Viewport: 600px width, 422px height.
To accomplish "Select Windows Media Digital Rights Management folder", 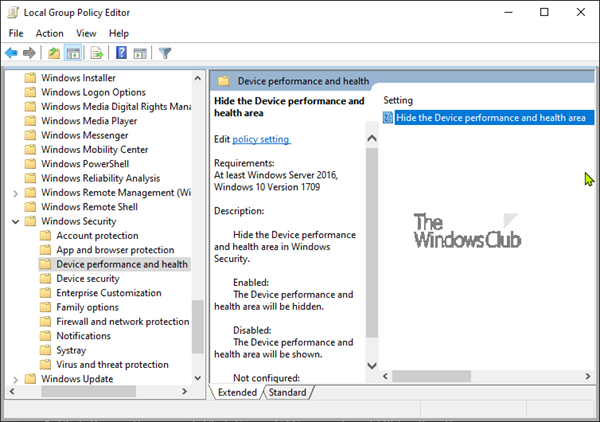I will click(116, 106).
